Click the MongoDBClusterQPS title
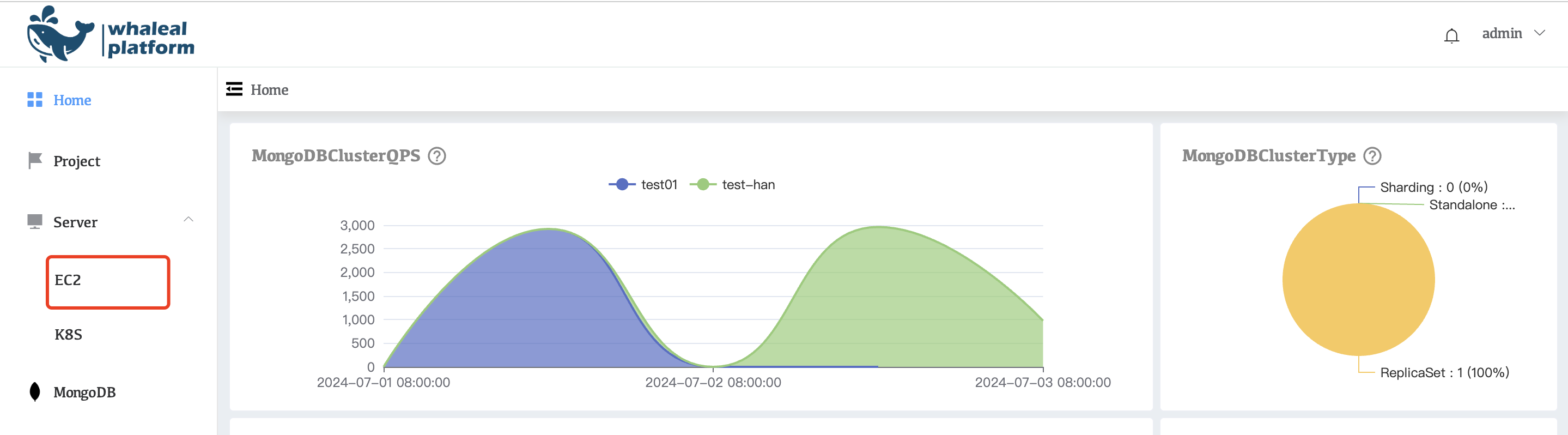Screen dimensions: 1568x435 (x=336, y=156)
